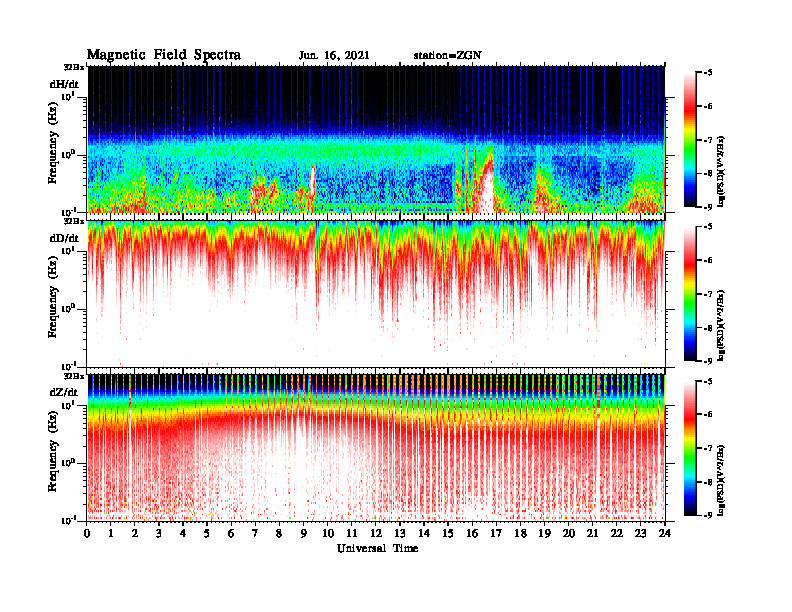Click hour tick label "12" on time axis

(x=376, y=534)
